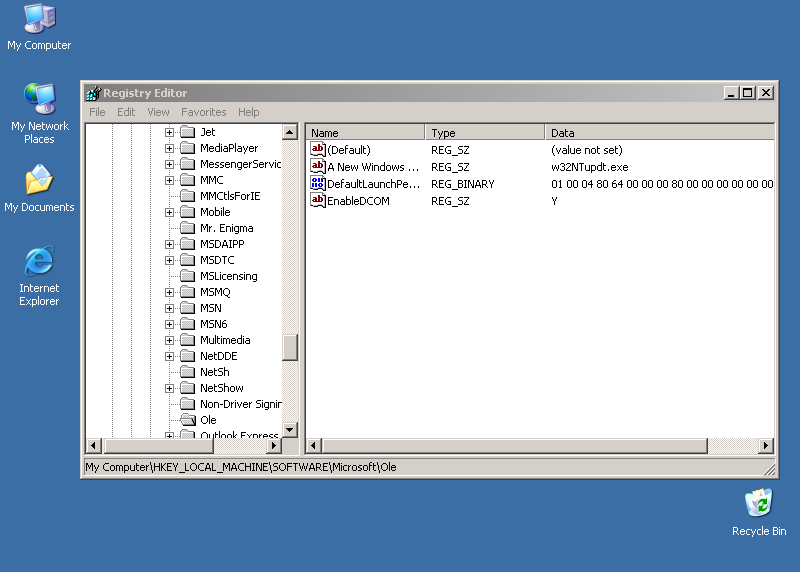This screenshot has height=572, width=800.
Task: Click the open Ole folder icon
Action: pyautogui.click(x=188, y=420)
